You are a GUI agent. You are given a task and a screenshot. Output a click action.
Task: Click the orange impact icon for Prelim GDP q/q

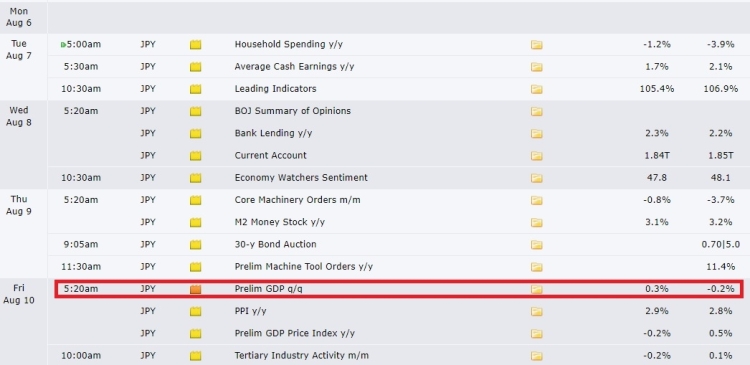(x=196, y=289)
